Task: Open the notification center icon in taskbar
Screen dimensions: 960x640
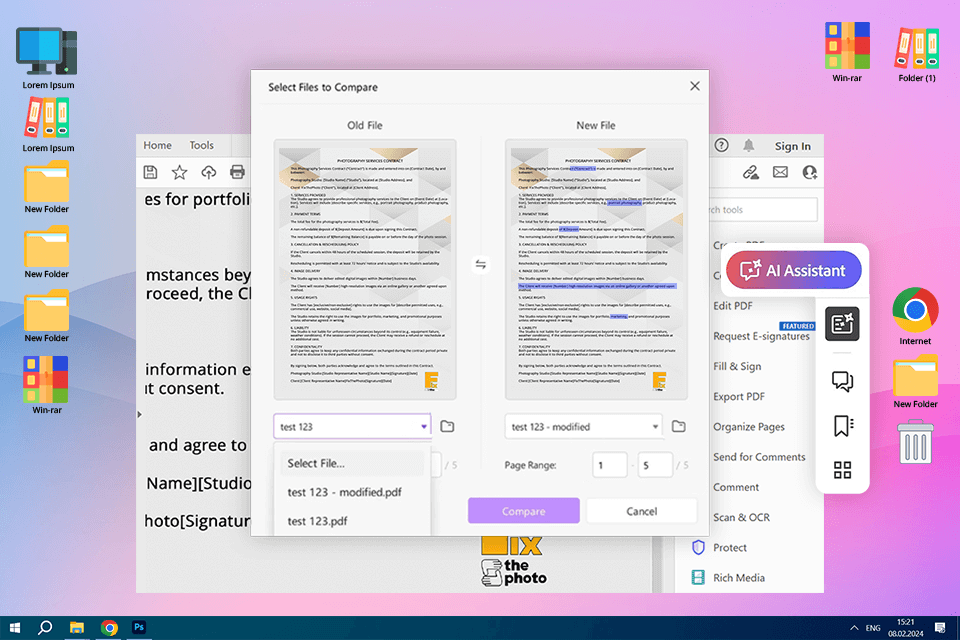Action: point(940,627)
